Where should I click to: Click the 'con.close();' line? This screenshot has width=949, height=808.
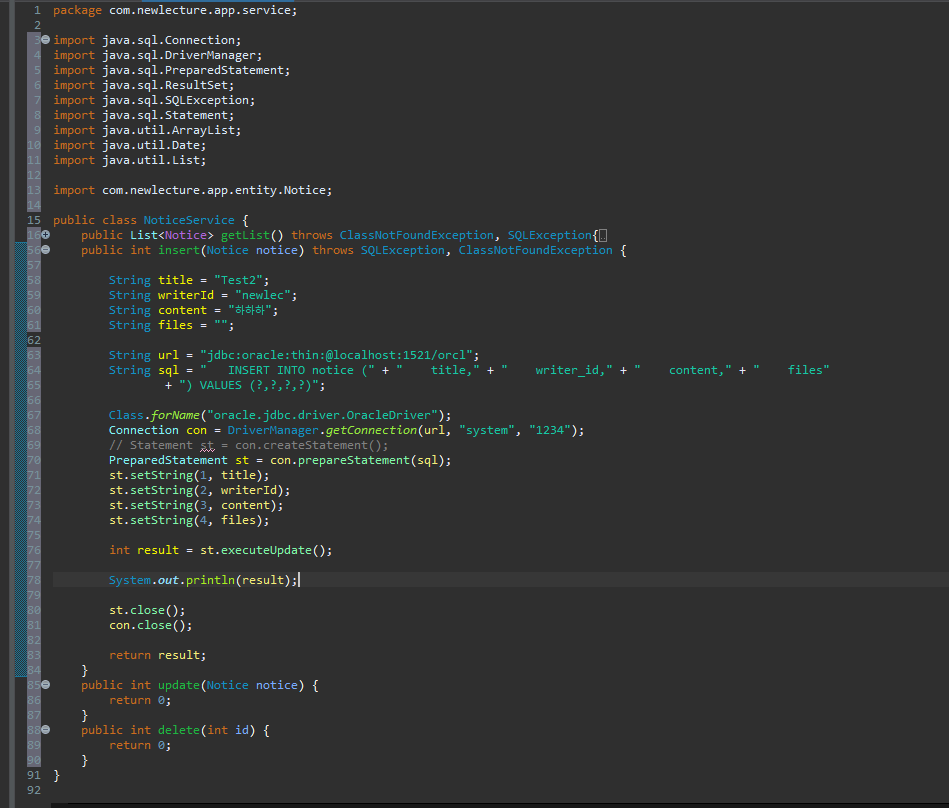click(x=150, y=625)
